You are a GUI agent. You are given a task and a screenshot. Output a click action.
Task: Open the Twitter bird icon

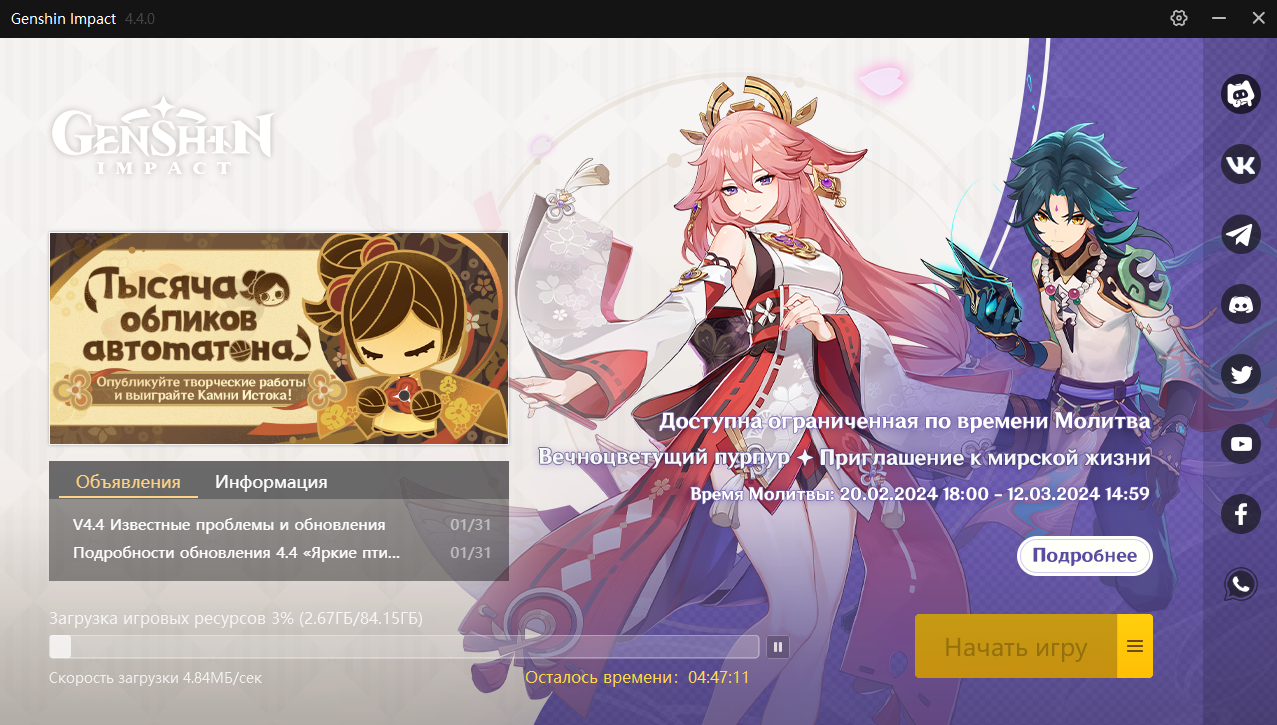pyautogui.click(x=1241, y=374)
